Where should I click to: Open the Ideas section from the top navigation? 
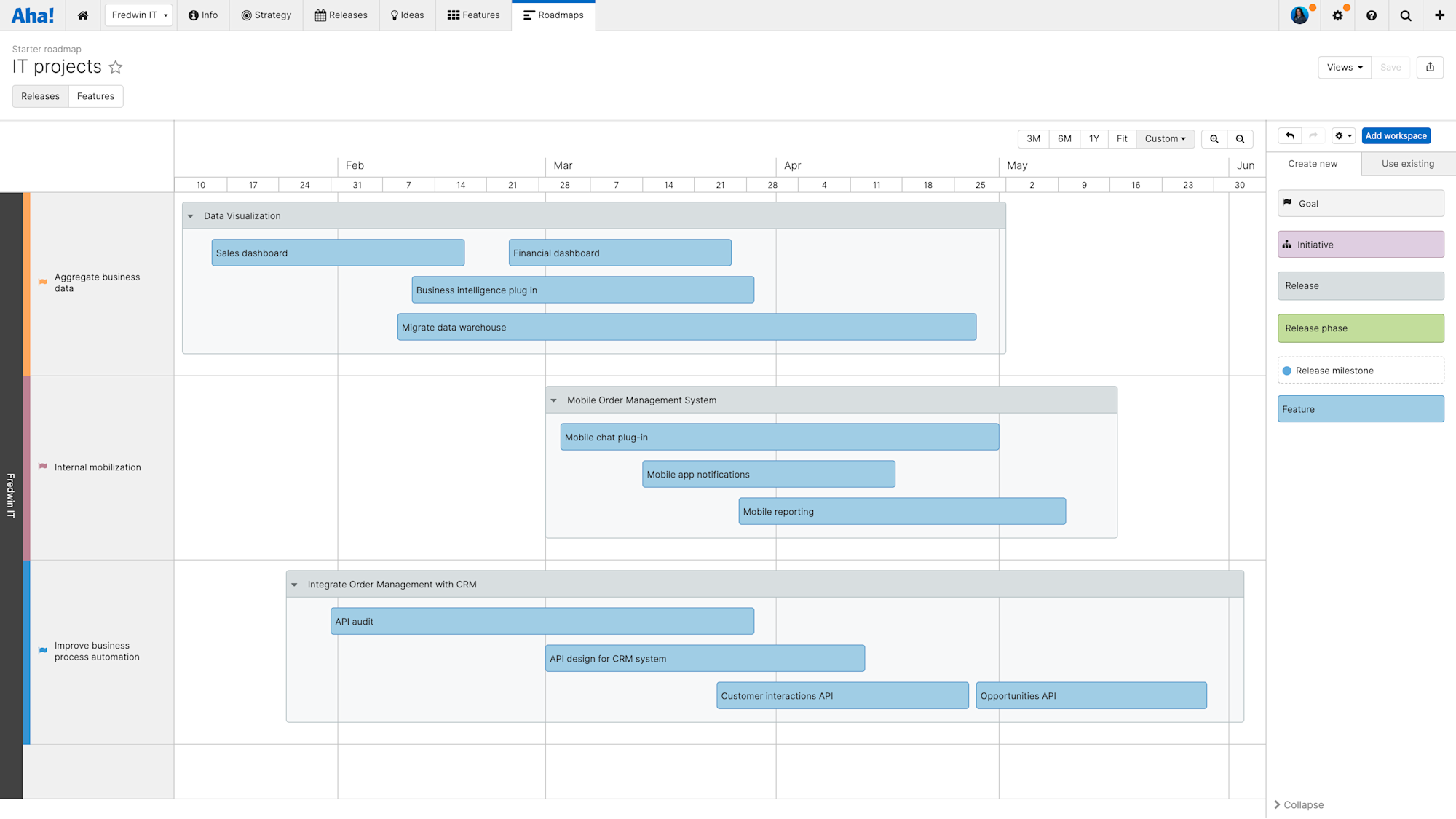(x=407, y=15)
